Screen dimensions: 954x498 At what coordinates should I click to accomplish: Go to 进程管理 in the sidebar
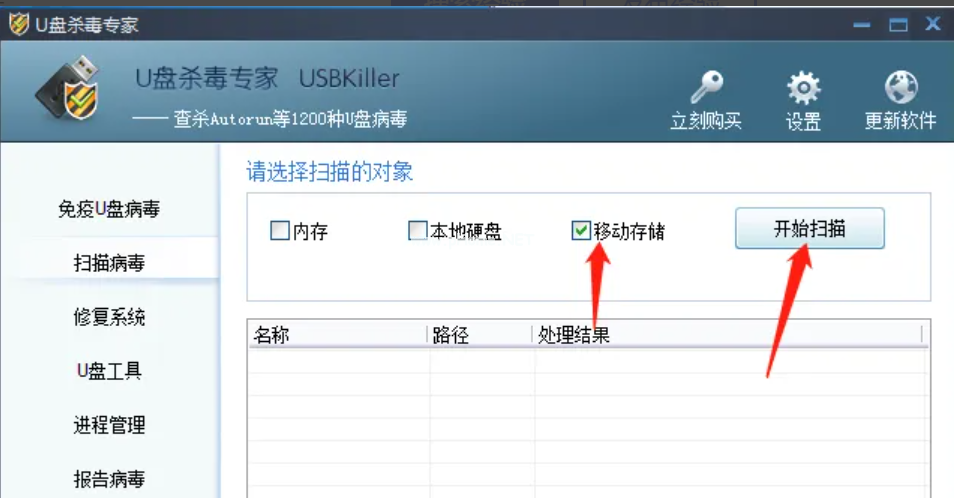(109, 426)
